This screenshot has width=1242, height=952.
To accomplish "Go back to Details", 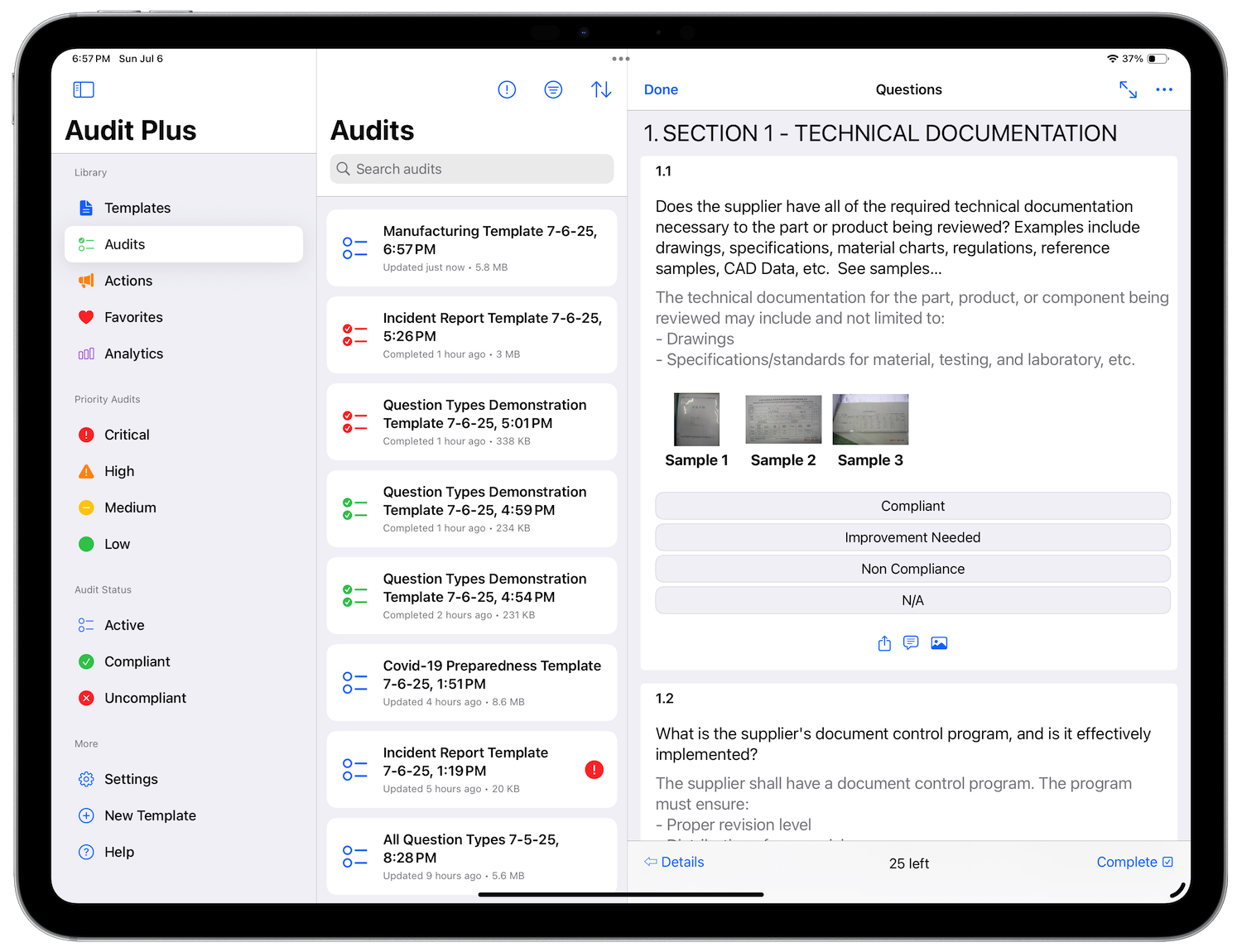I will click(674, 862).
